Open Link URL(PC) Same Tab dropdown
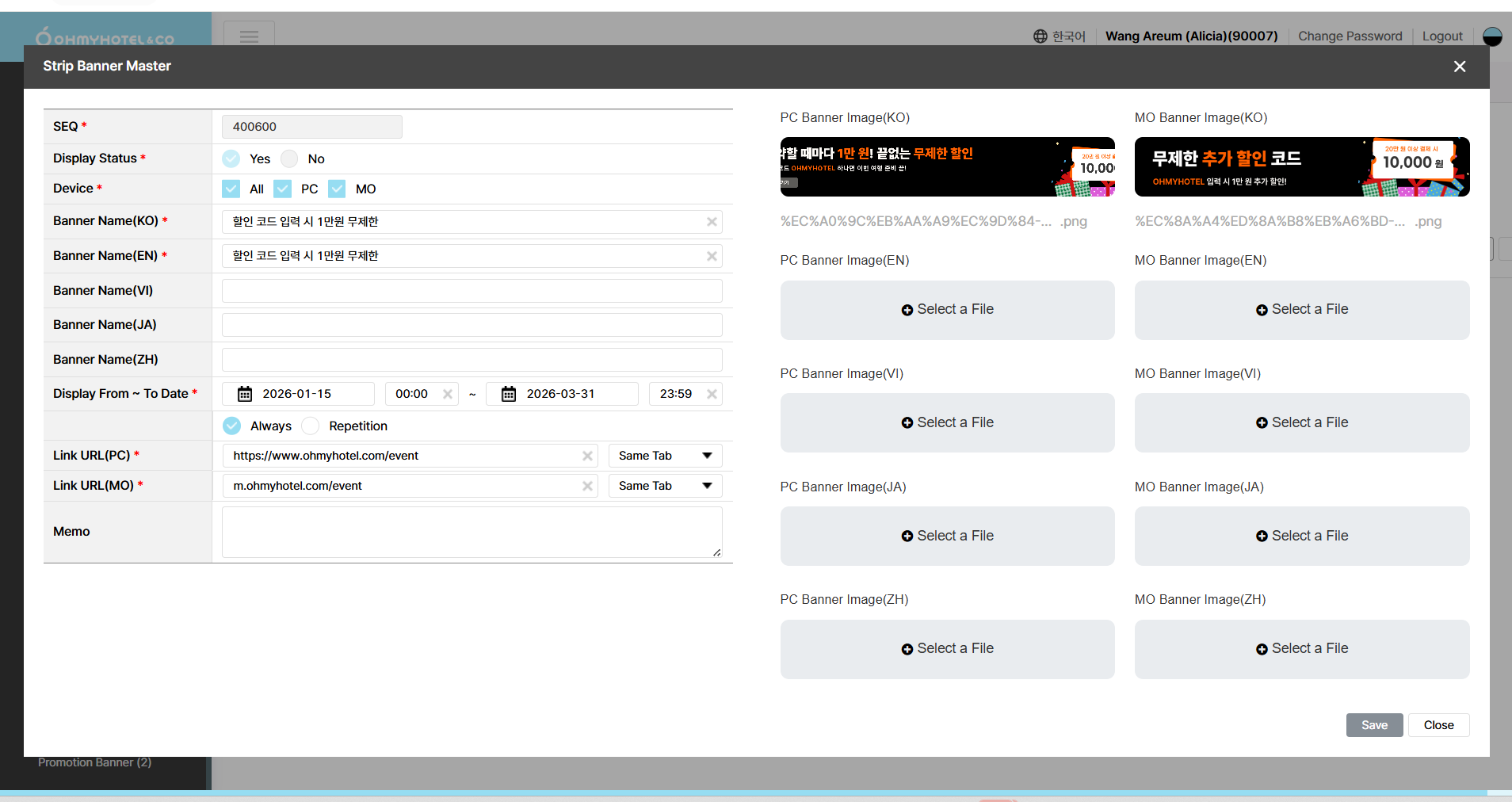 point(665,456)
